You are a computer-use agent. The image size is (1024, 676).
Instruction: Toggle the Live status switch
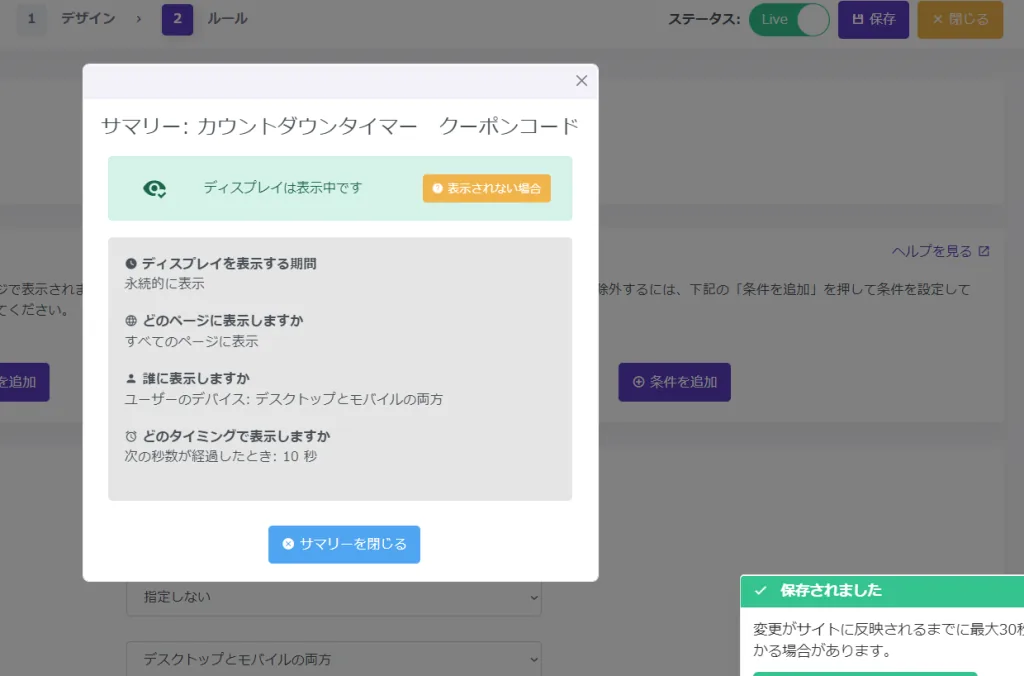[x=789, y=20]
